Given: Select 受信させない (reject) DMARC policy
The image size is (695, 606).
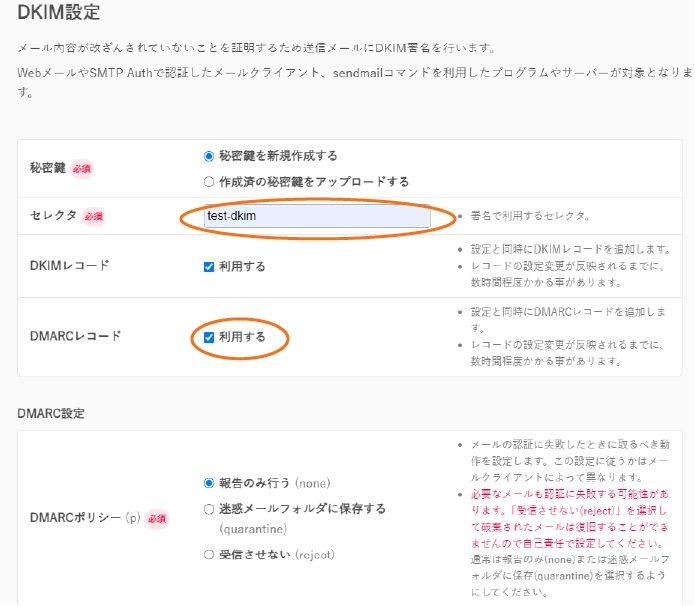Looking at the screenshot, I should [x=209, y=555].
